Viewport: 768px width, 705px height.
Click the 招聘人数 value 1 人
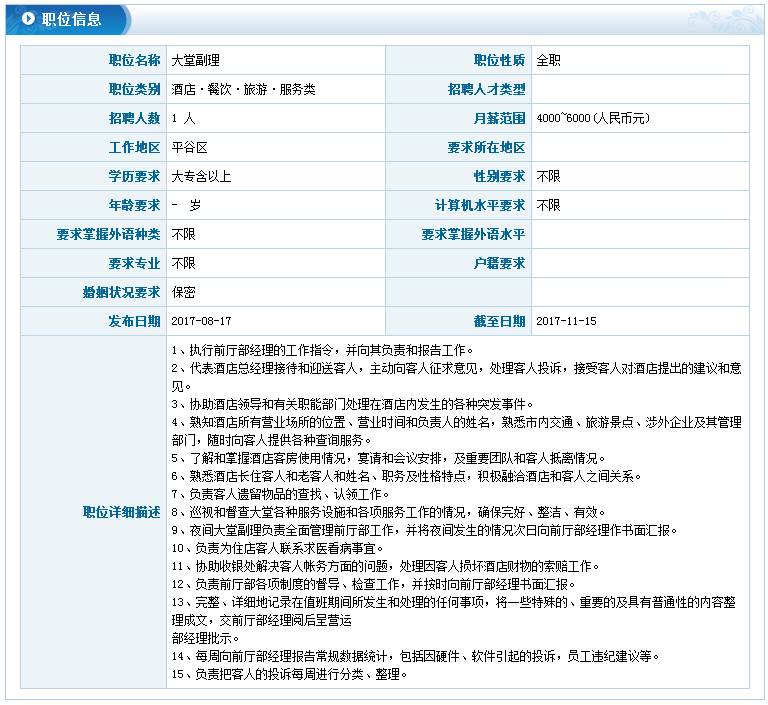click(183, 118)
